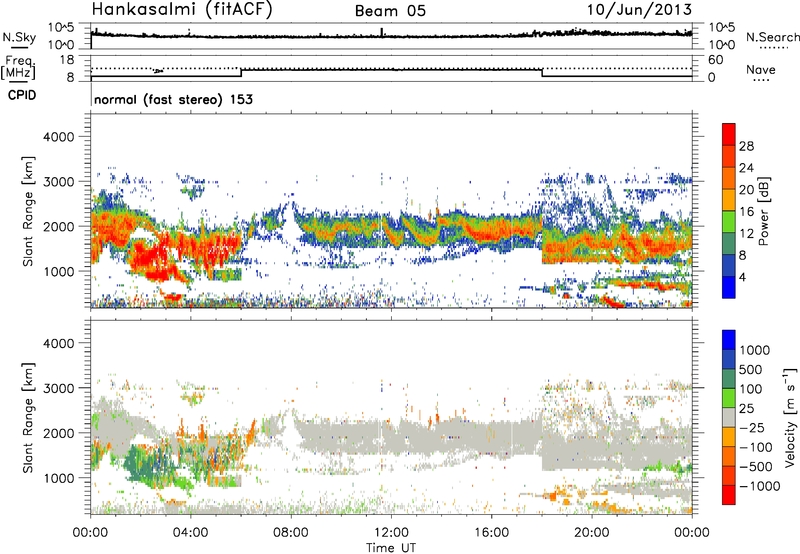Click 'normal (fast stereo) 153' text
This screenshot has height=554, width=800.
[x=173, y=99]
